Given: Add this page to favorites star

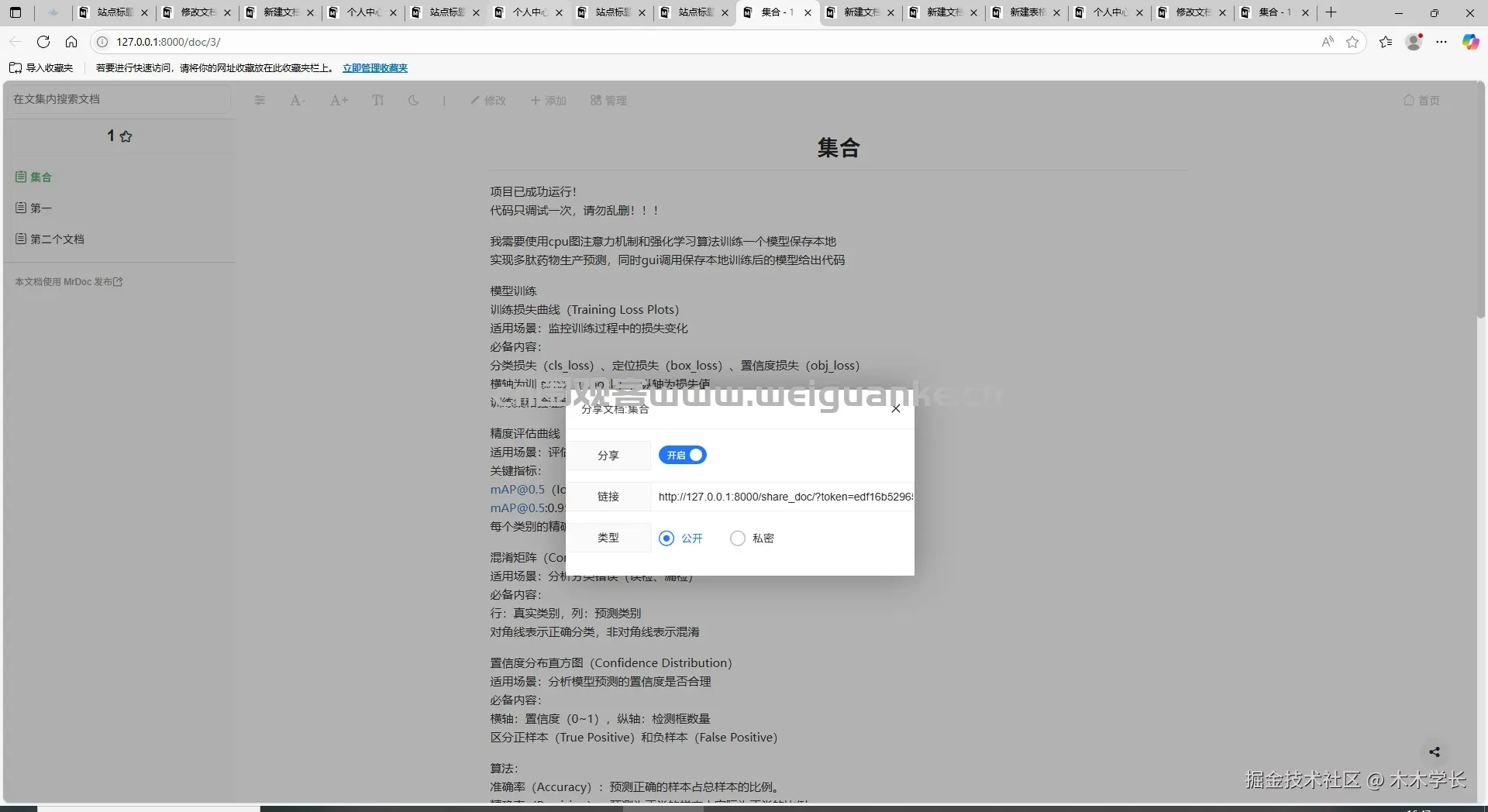Looking at the screenshot, I should coord(1352,42).
